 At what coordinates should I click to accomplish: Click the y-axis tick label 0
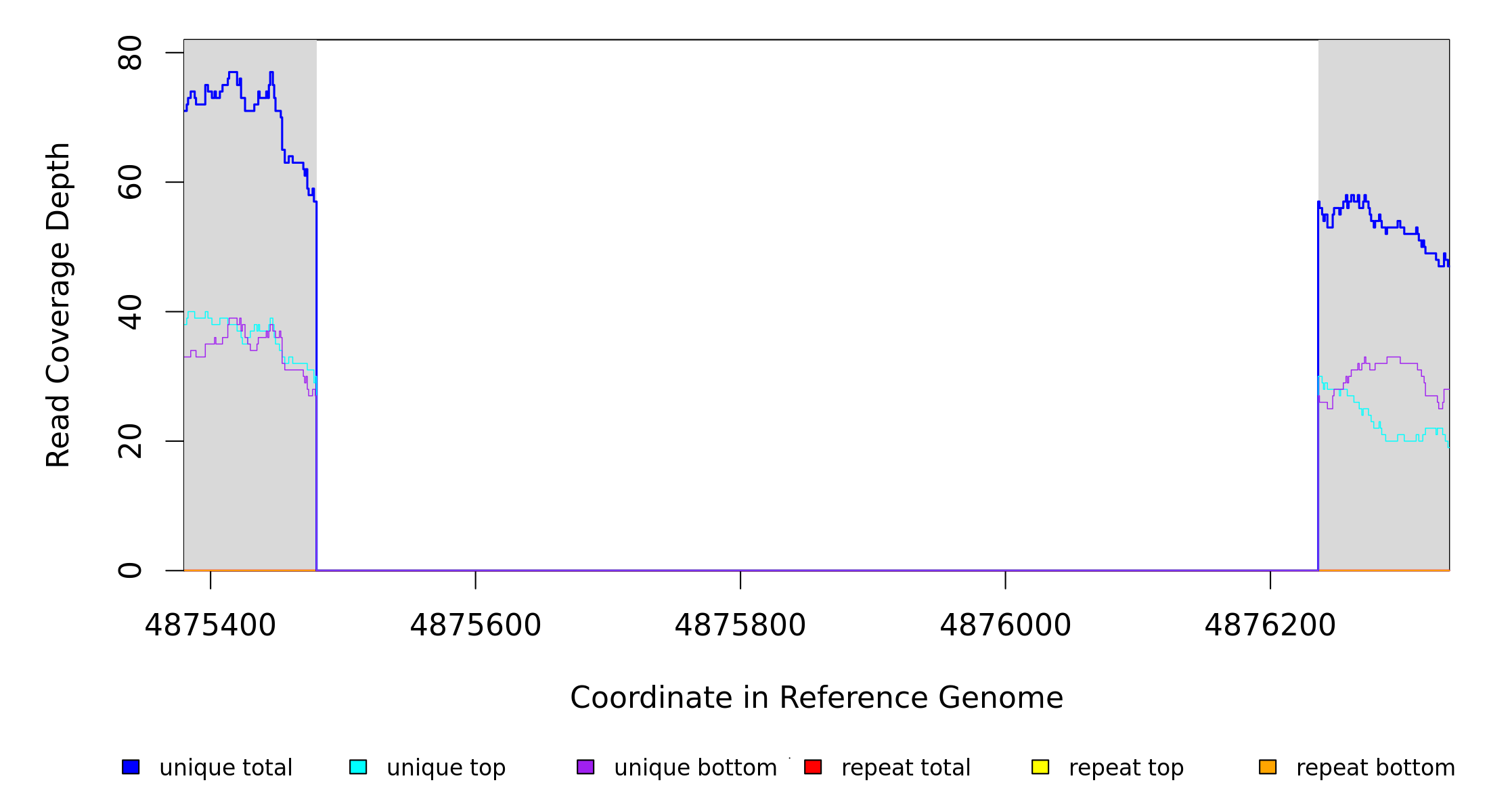coord(130,570)
